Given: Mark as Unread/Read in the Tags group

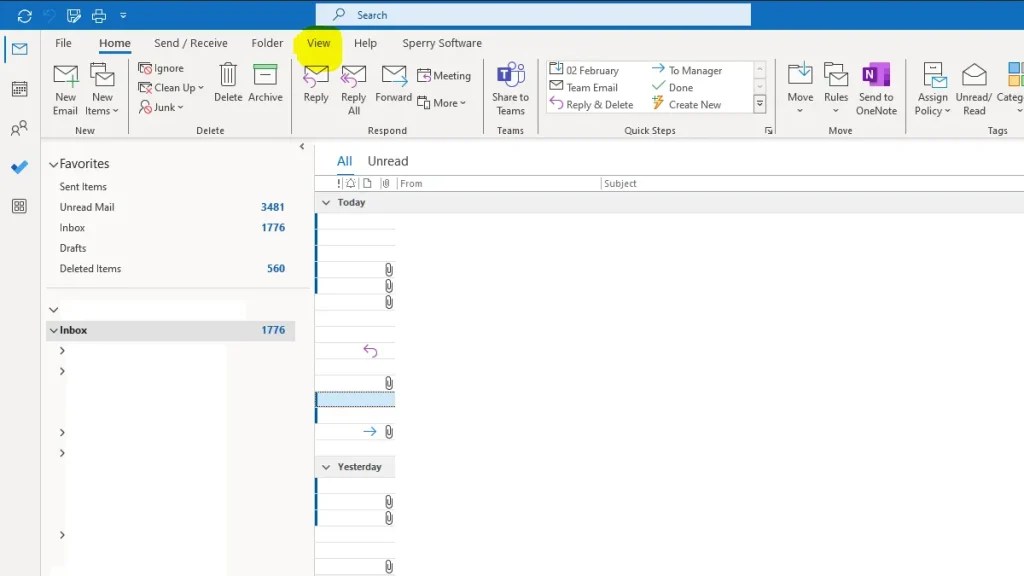Looking at the screenshot, I should point(973,90).
